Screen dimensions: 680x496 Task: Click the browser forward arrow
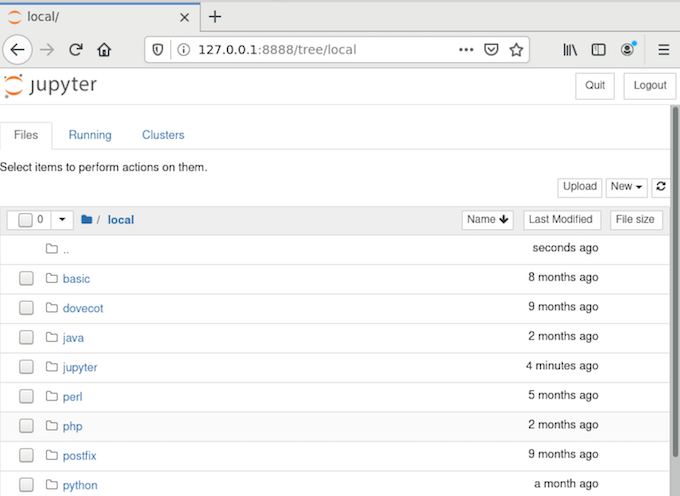coord(47,50)
